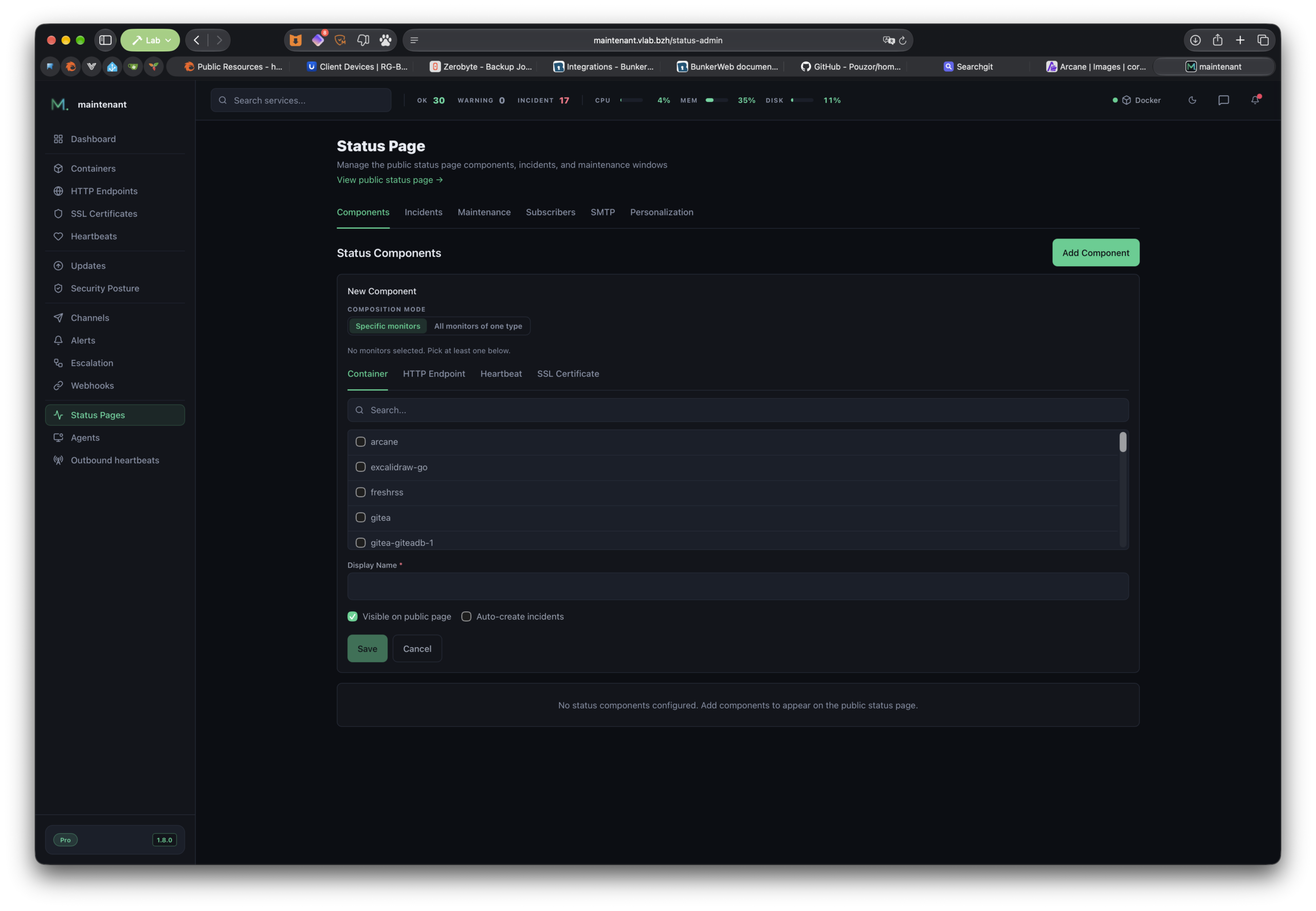Open the Lab profile dropdown
The image size is (1316, 911).
coord(150,40)
